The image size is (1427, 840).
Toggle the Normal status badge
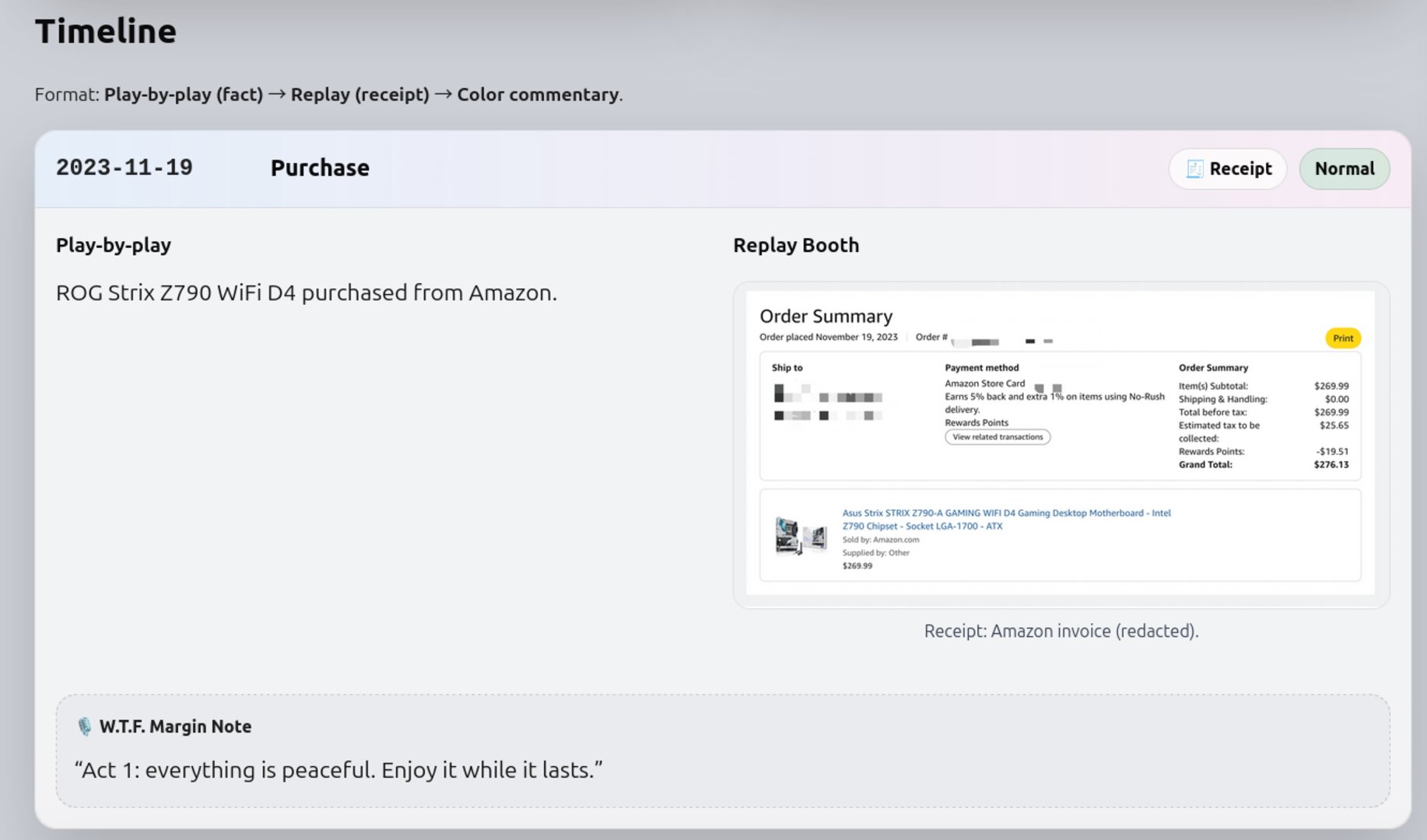(x=1344, y=169)
